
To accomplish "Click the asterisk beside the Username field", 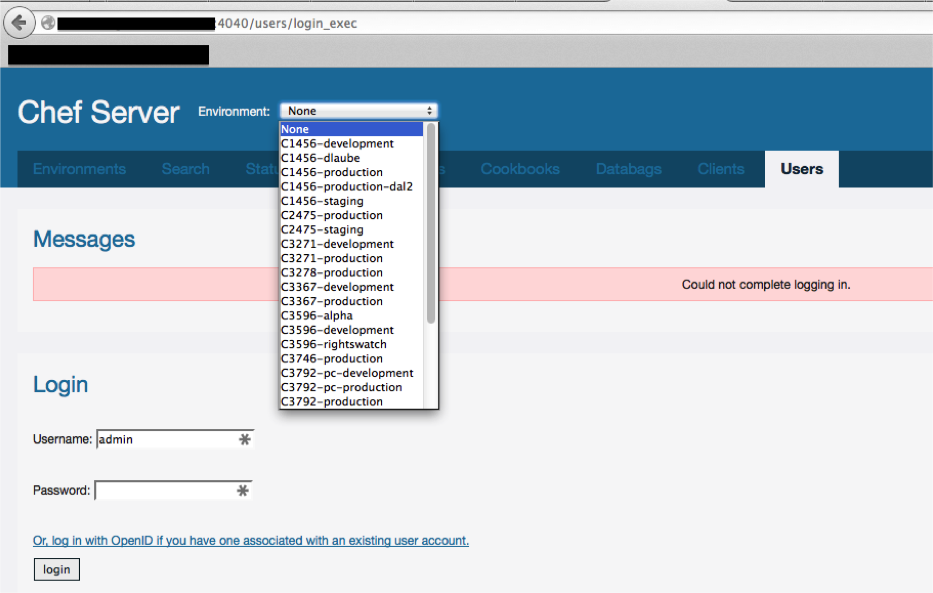I will tap(245, 438).
